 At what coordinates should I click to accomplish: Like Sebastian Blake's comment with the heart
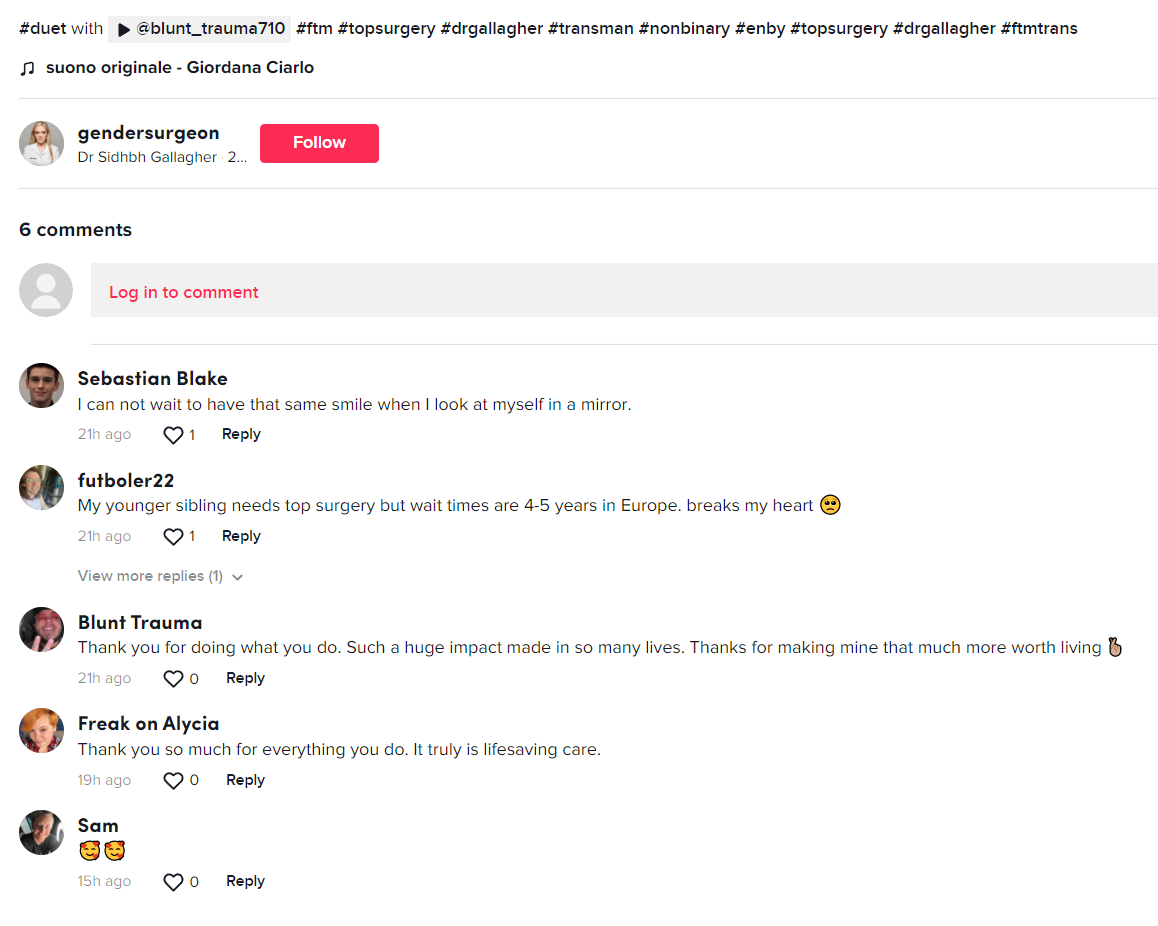pyautogui.click(x=173, y=435)
